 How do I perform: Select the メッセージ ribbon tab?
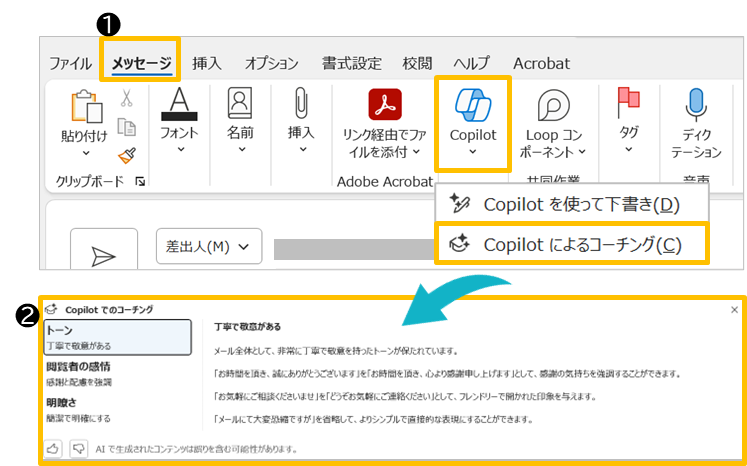(x=141, y=63)
